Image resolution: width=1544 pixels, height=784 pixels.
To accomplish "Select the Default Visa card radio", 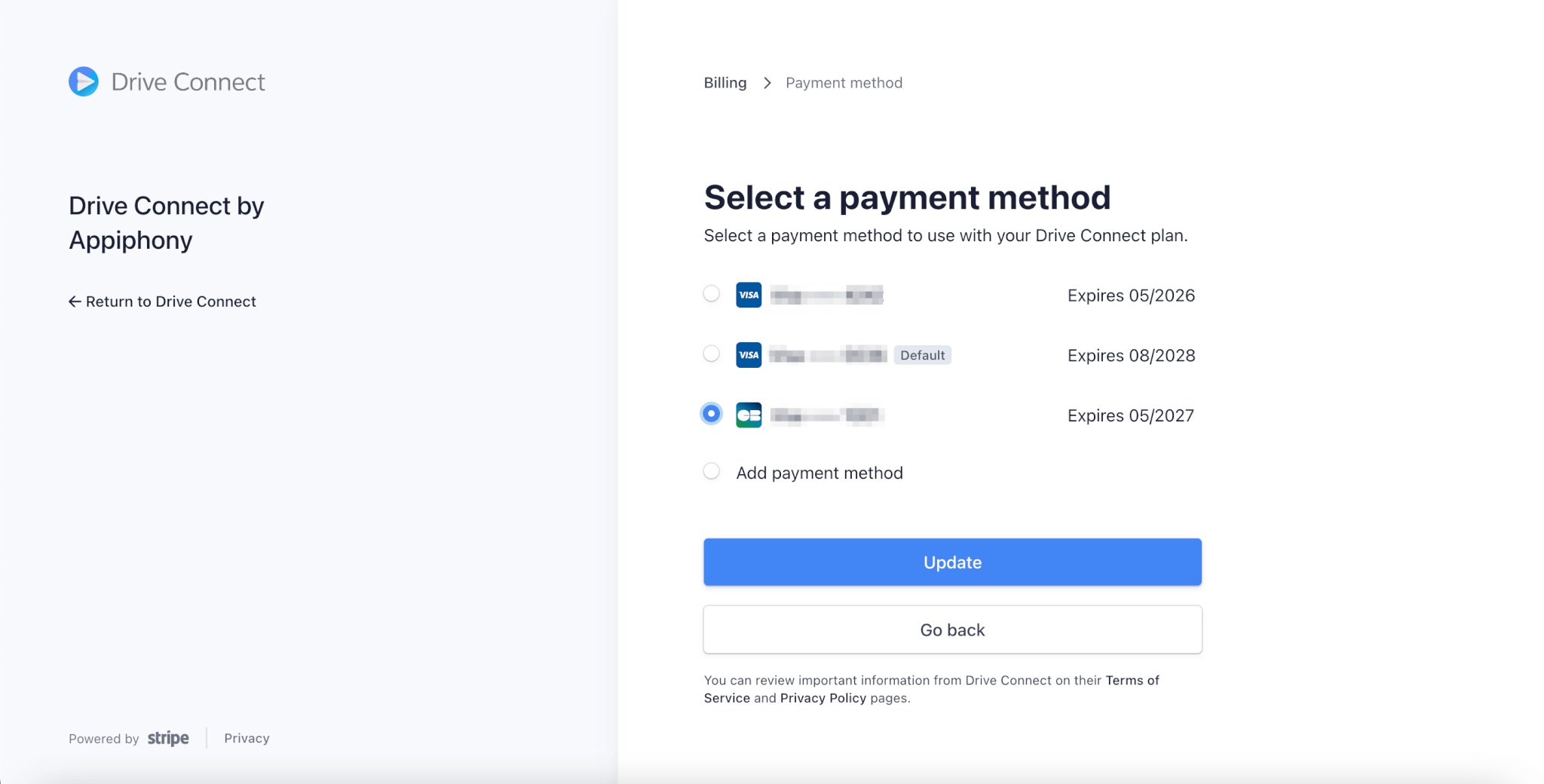I will click(x=711, y=354).
